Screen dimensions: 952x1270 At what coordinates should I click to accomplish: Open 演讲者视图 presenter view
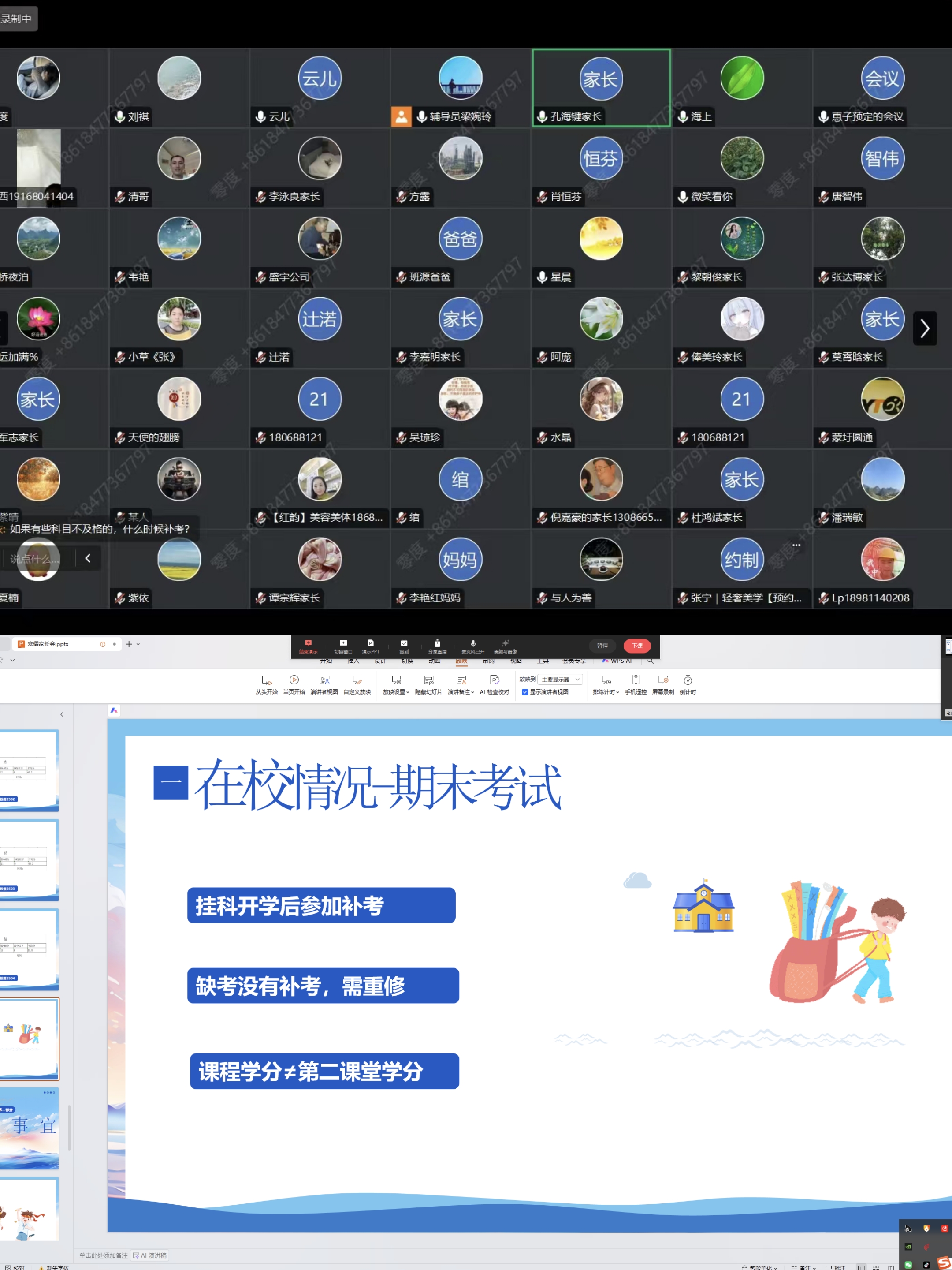[324, 680]
